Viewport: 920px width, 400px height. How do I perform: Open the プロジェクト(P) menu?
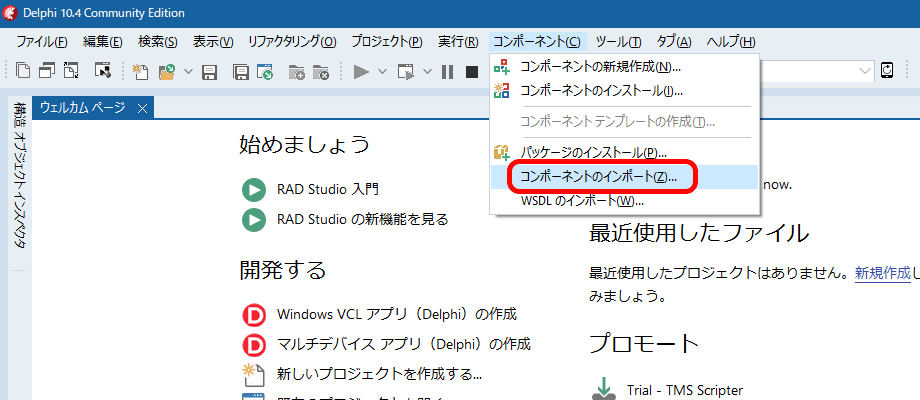pyautogui.click(x=387, y=42)
